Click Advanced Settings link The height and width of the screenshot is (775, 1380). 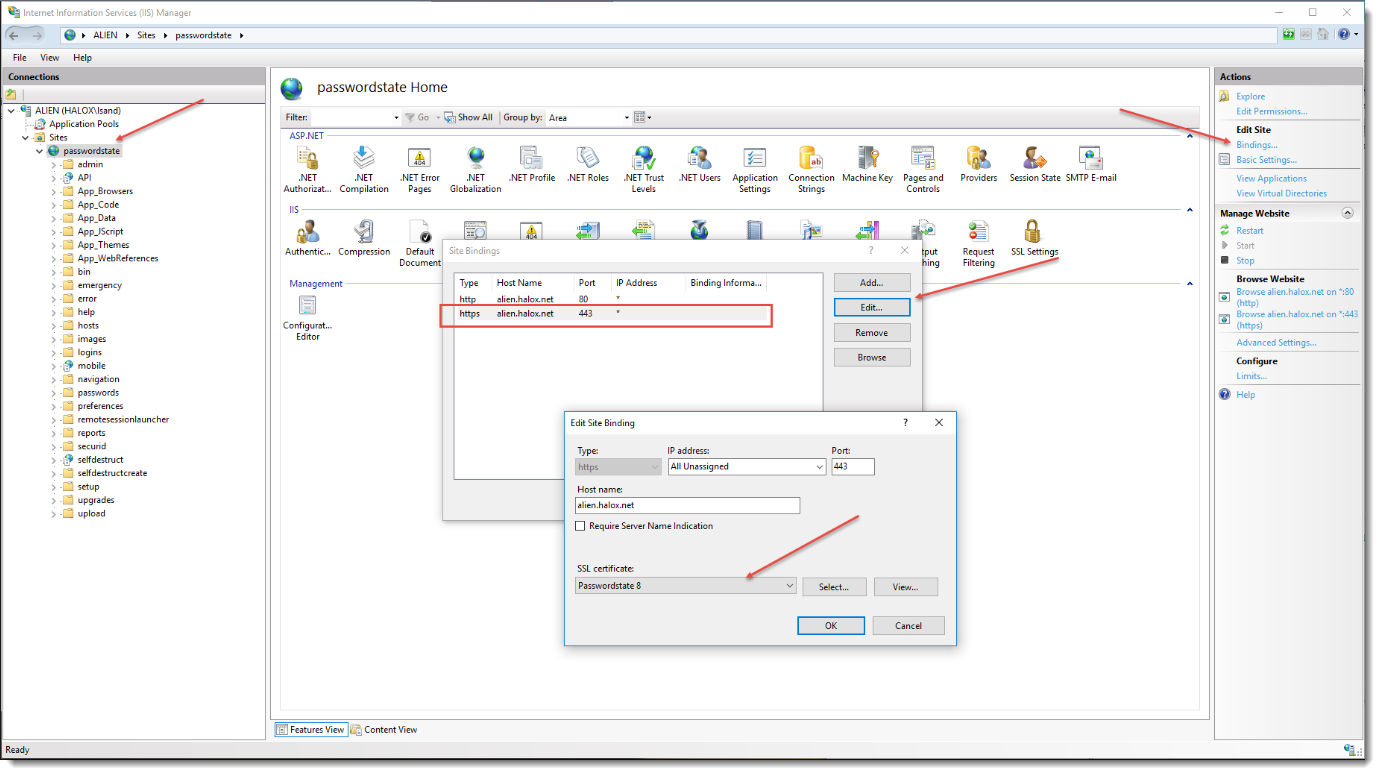coord(1276,342)
